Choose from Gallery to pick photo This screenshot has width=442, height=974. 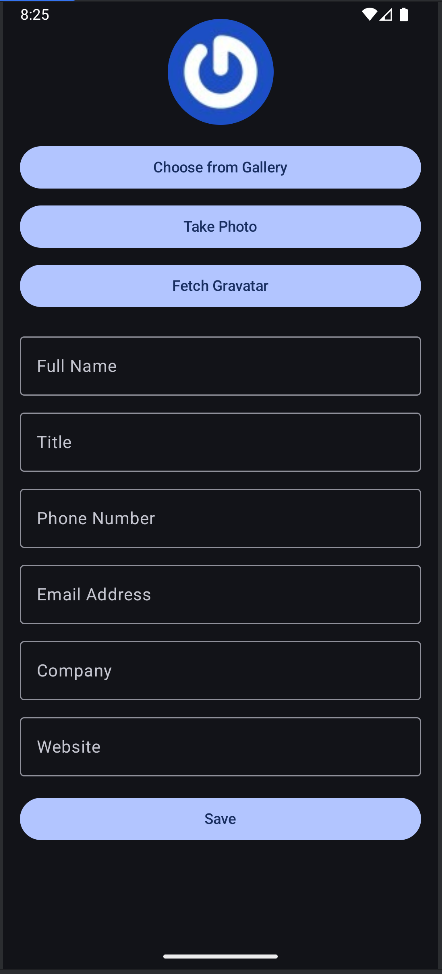click(x=220, y=168)
